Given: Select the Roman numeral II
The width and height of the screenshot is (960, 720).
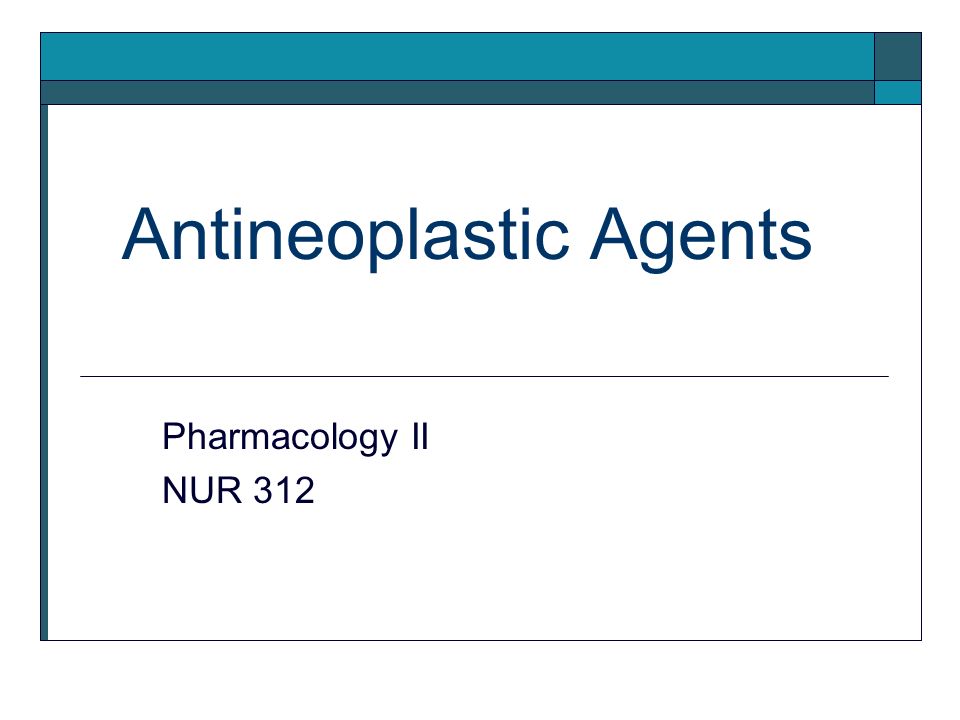Looking at the screenshot, I should pos(419,437).
